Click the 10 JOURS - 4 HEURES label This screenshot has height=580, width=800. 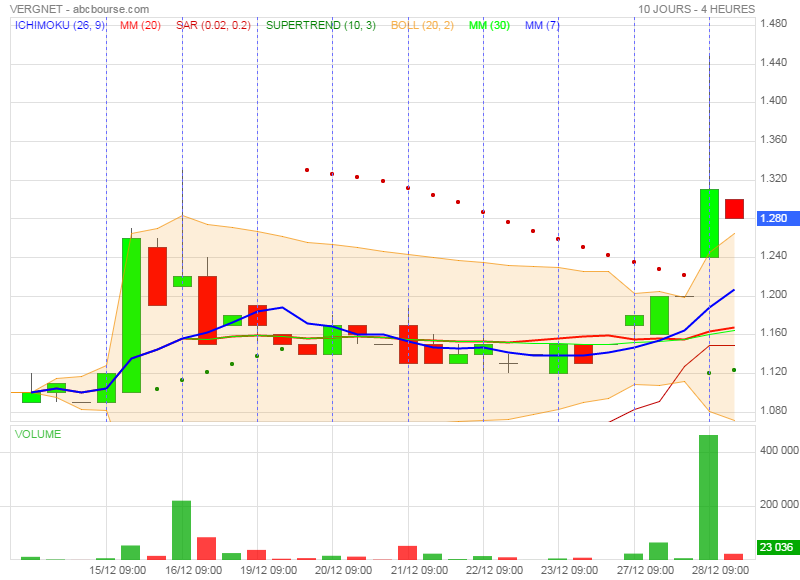[x=696, y=9]
